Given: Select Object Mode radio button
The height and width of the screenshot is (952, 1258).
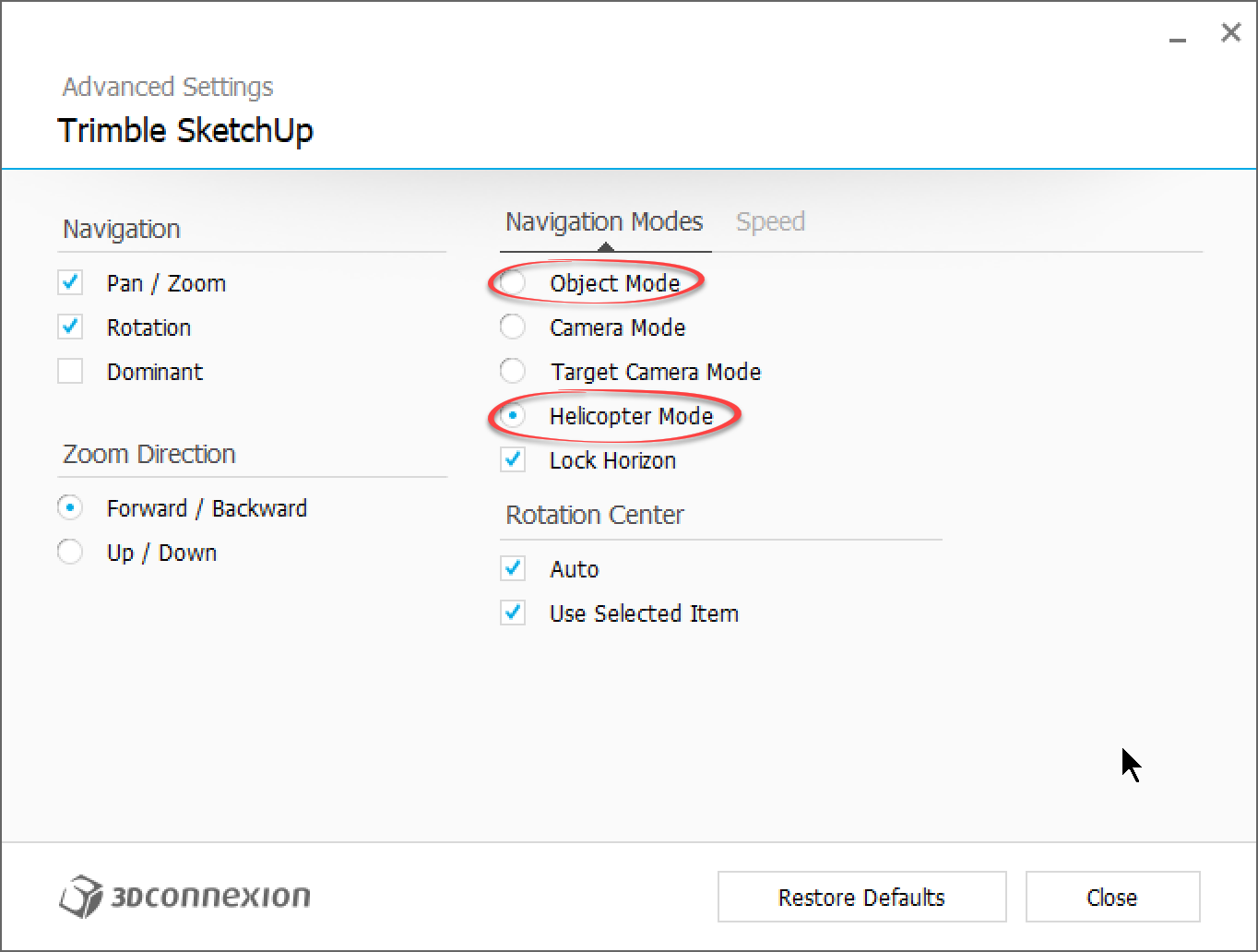Looking at the screenshot, I should pyautogui.click(x=513, y=282).
